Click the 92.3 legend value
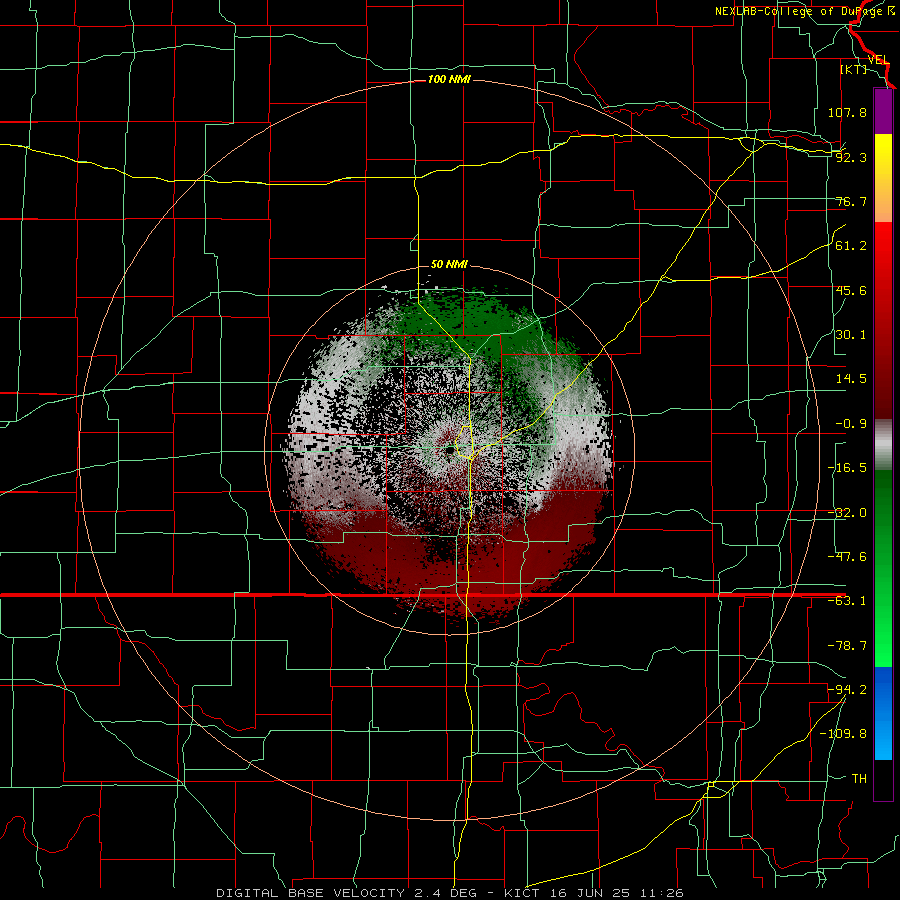This screenshot has width=900, height=900. pos(851,157)
